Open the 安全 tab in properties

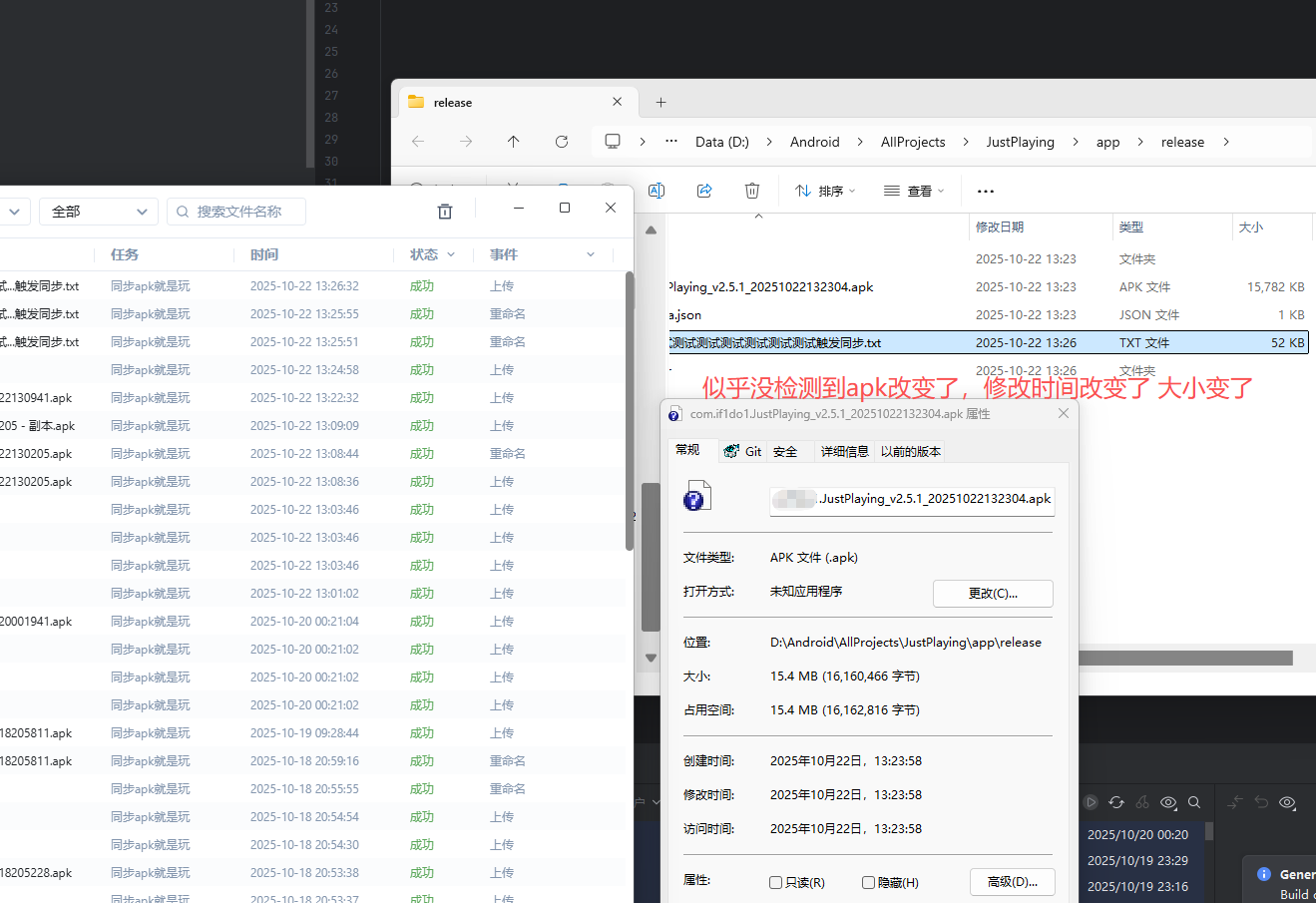click(785, 451)
